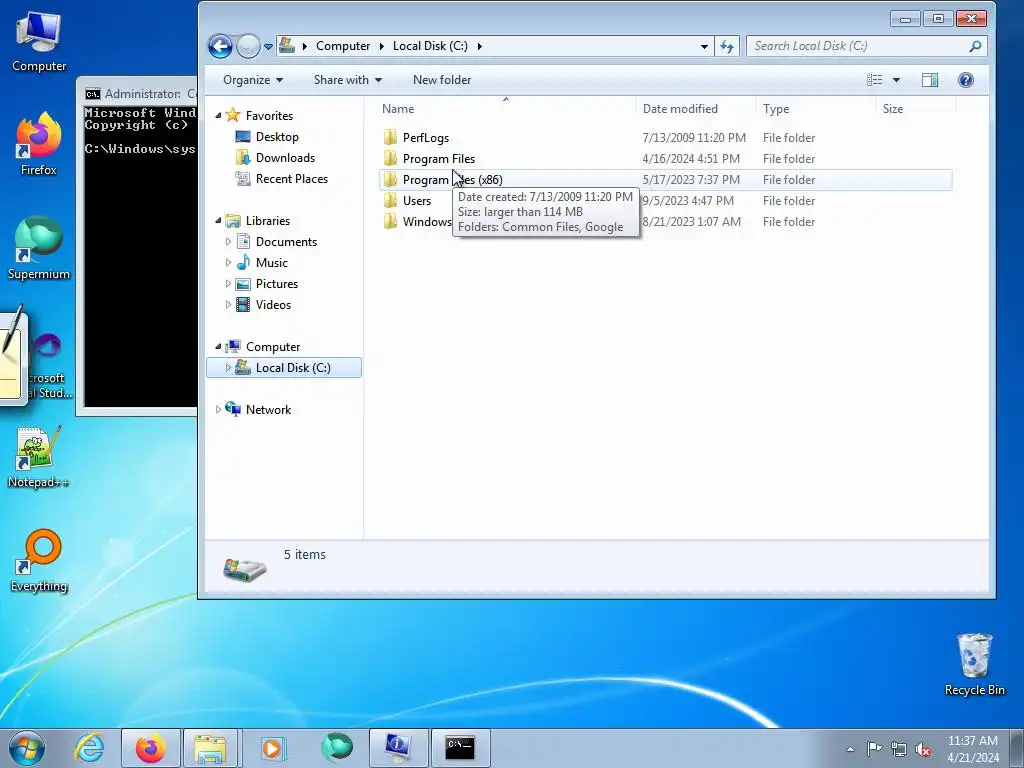The width and height of the screenshot is (1024, 768).
Task: Open Notepad++ desktop shortcut
Action: 39,457
